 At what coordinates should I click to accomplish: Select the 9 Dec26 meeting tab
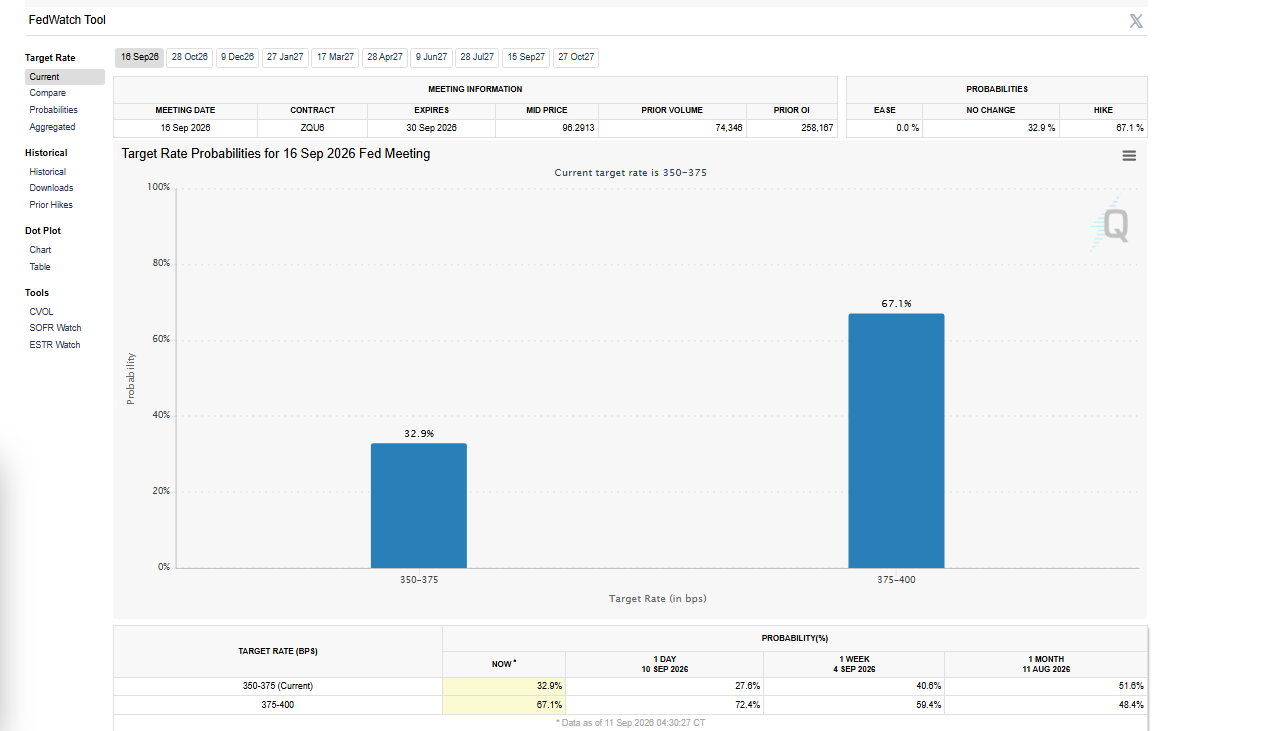[238, 57]
